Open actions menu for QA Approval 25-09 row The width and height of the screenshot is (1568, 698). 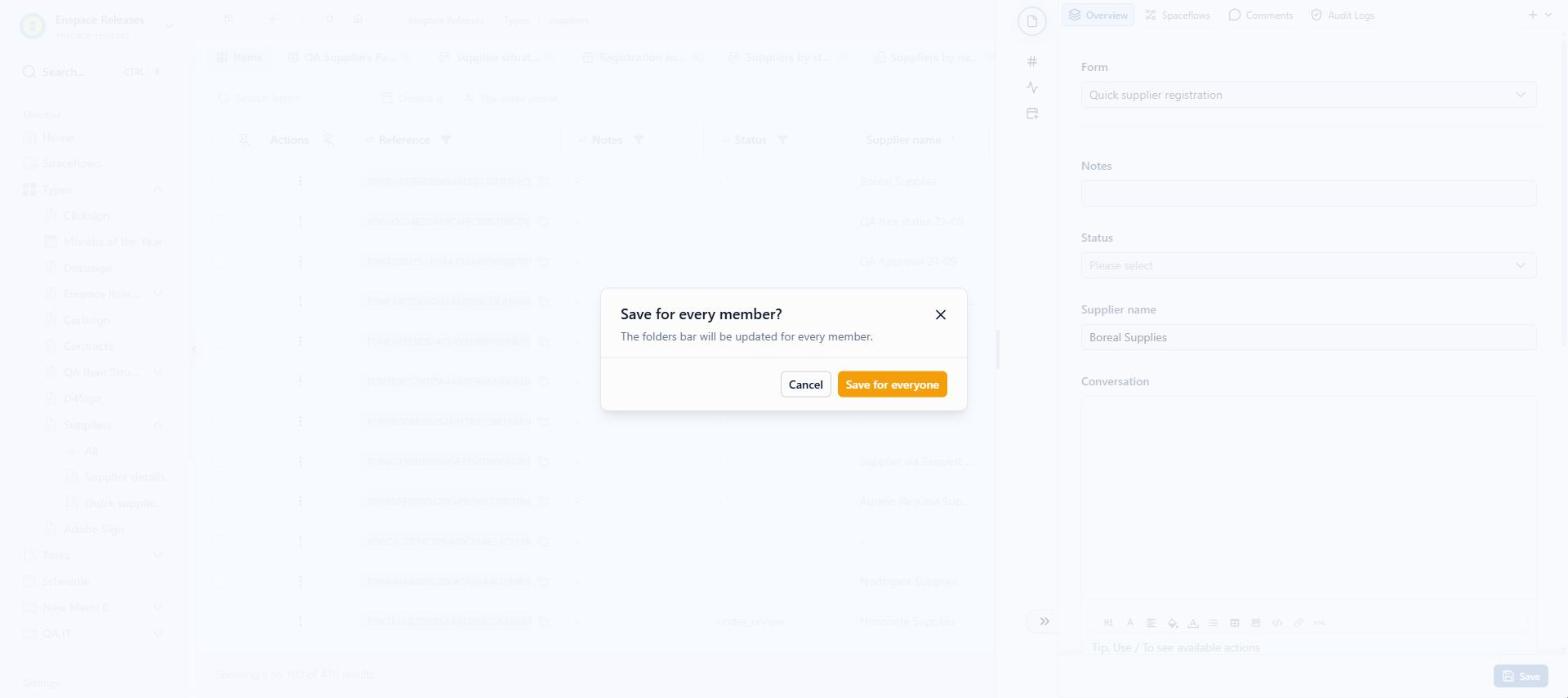click(300, 262)
